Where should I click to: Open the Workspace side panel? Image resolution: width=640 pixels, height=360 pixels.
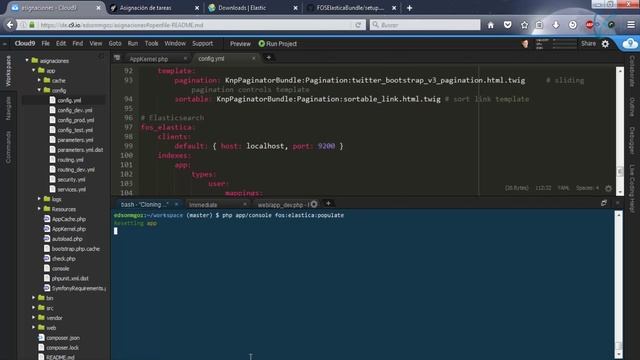(x=8, y=71)
